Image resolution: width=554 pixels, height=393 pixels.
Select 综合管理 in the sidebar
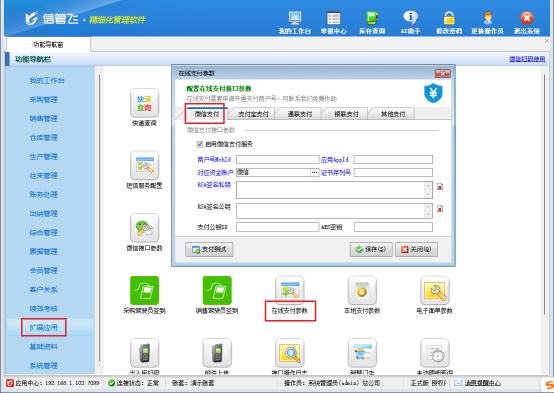[x=43, y=233]
